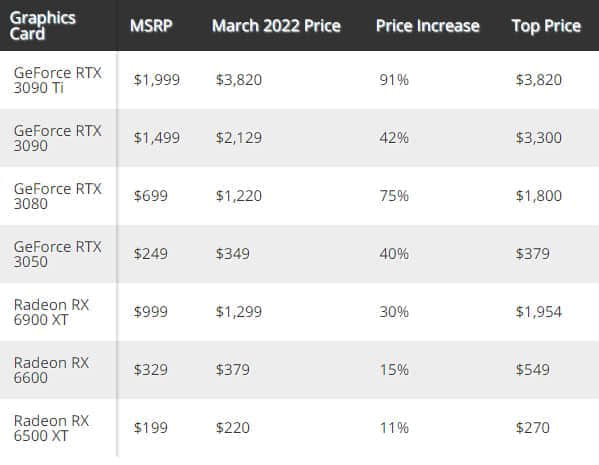Click the Radeon RX 6600 row label

click(51, 370)
